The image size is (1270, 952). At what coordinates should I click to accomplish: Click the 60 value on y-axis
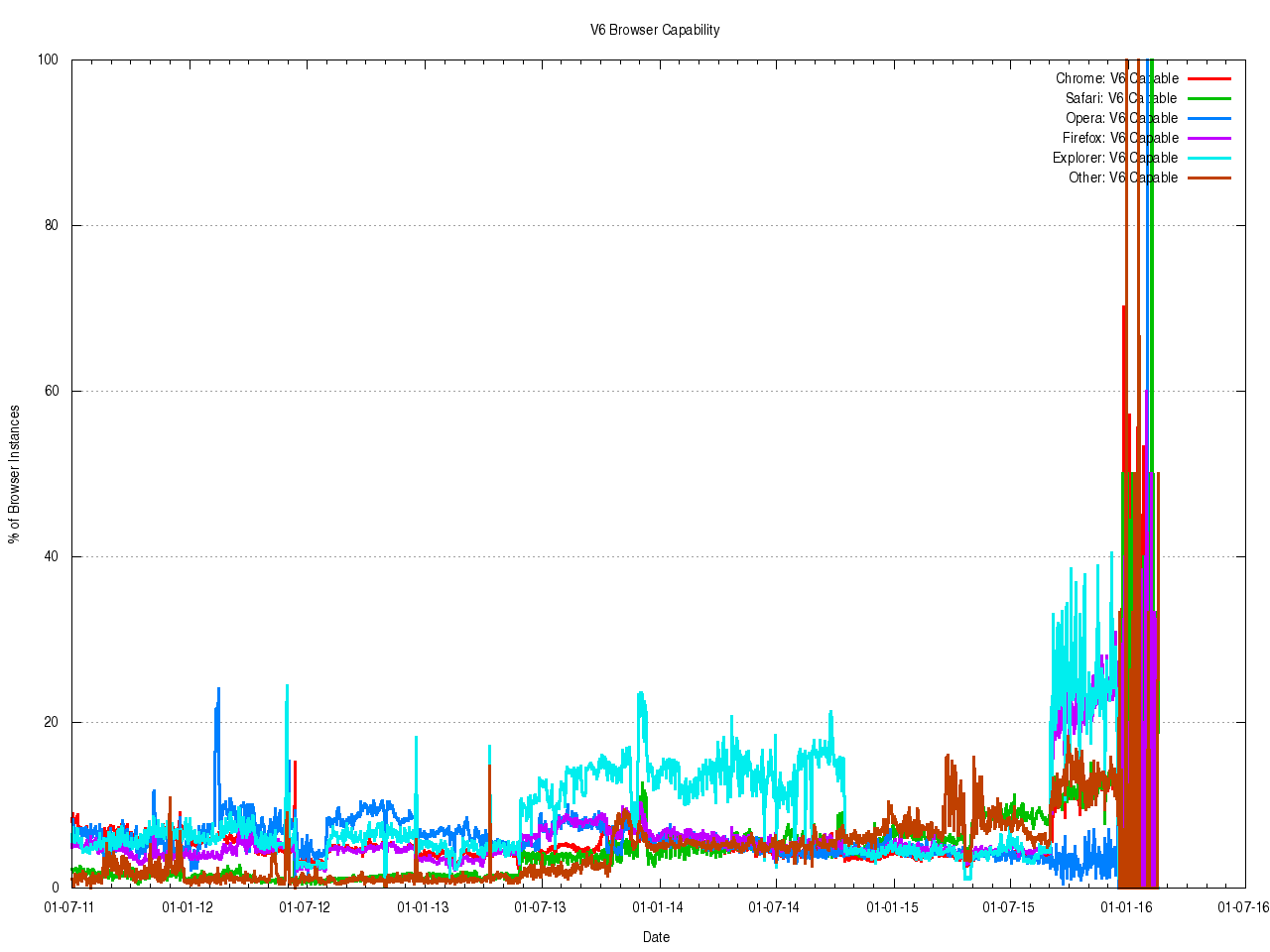pyautogui.click(x=51, y=391)
